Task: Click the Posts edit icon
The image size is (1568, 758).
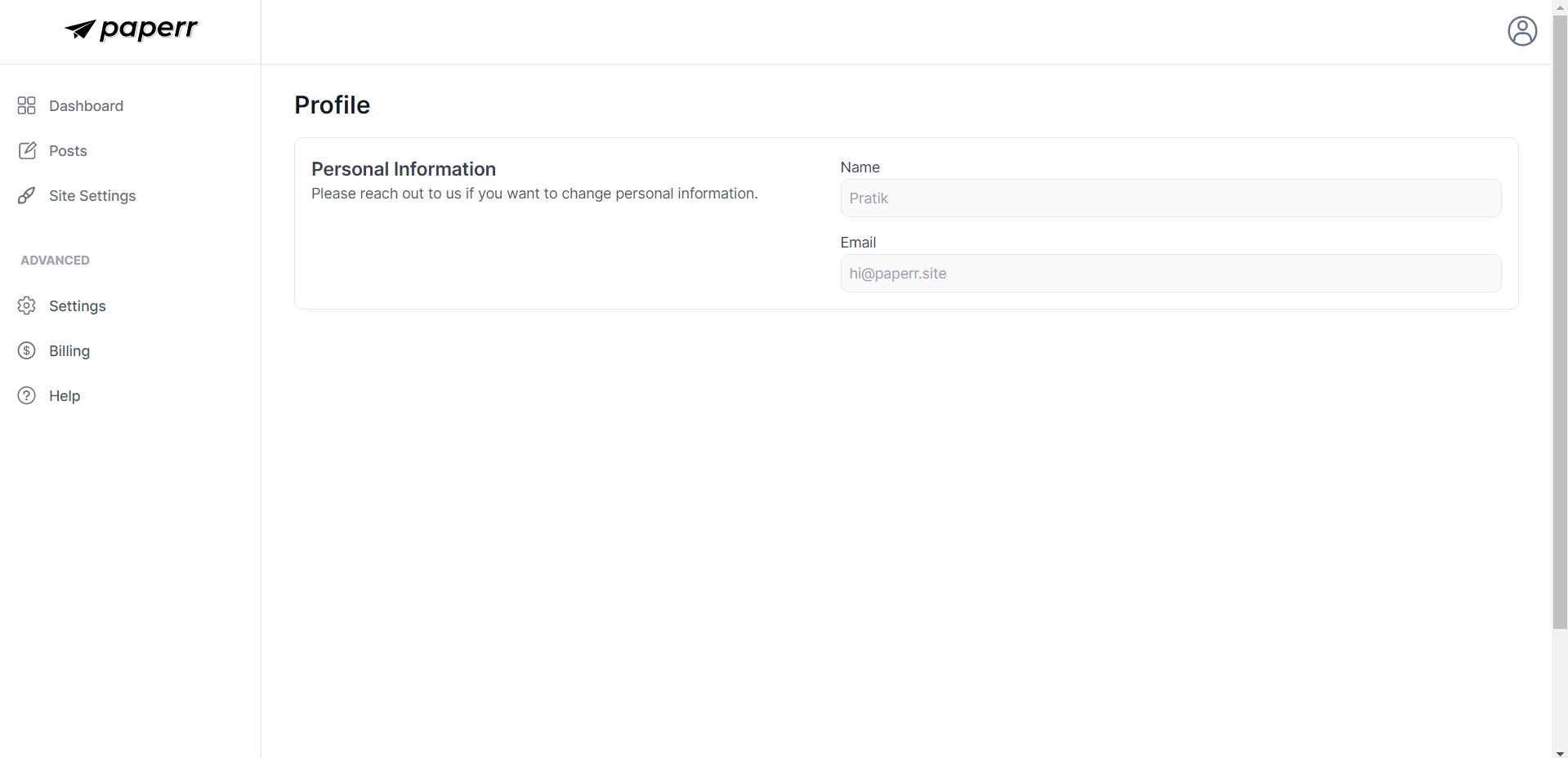Action: click(x=27, y=150)
